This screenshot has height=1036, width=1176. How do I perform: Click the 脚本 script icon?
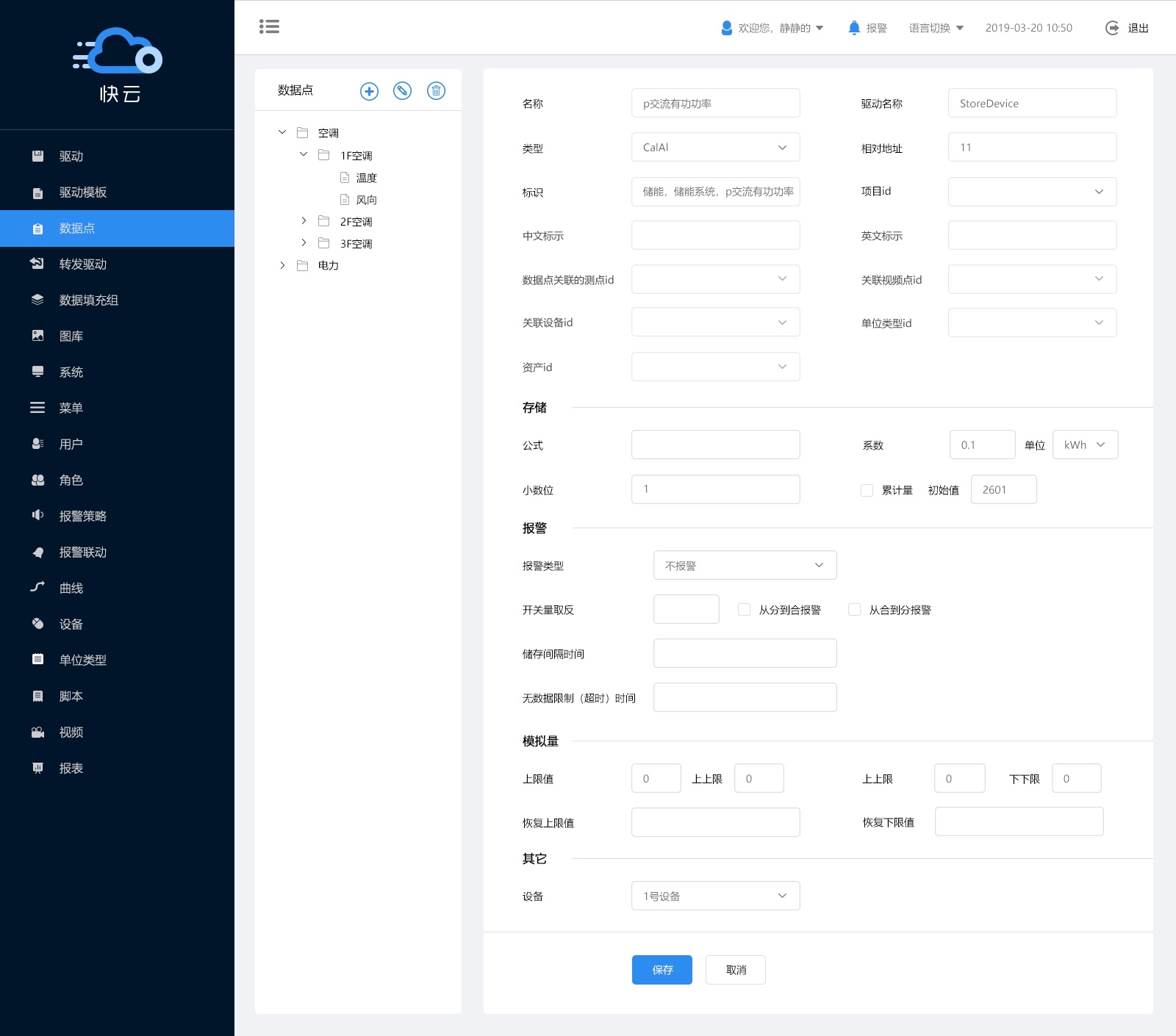(37, 696)
